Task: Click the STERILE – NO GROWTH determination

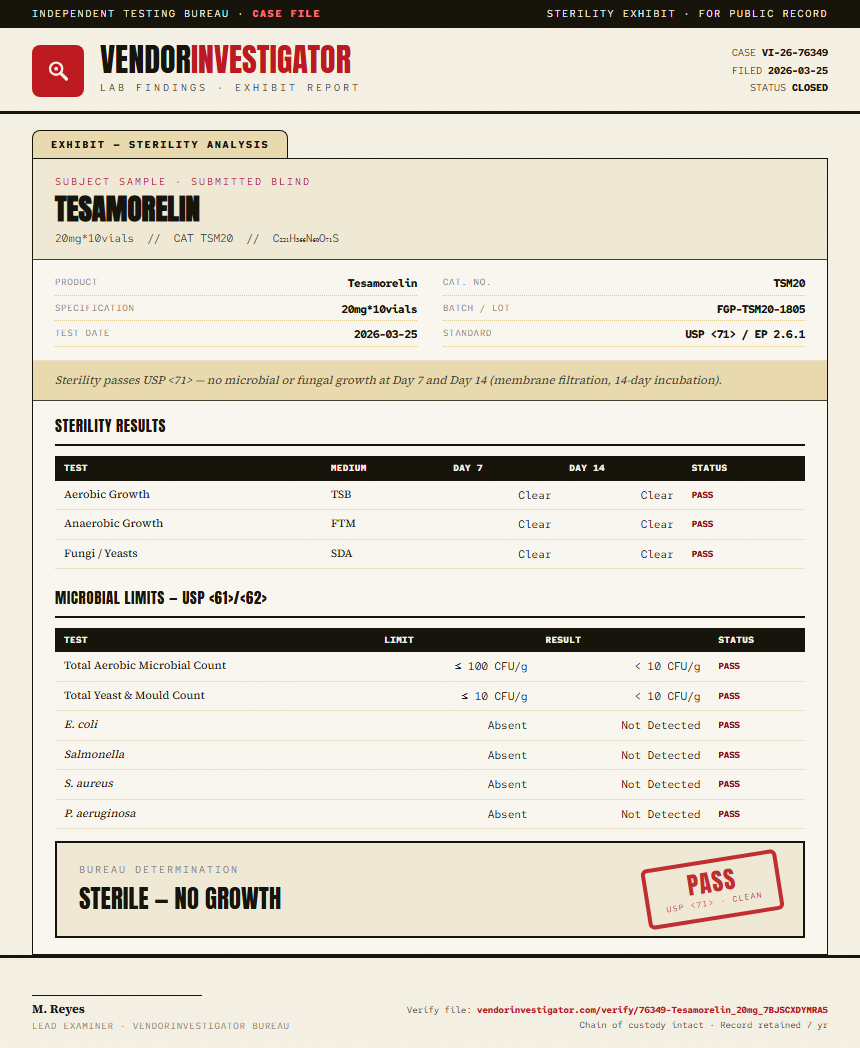Action: tap(180, 899)
